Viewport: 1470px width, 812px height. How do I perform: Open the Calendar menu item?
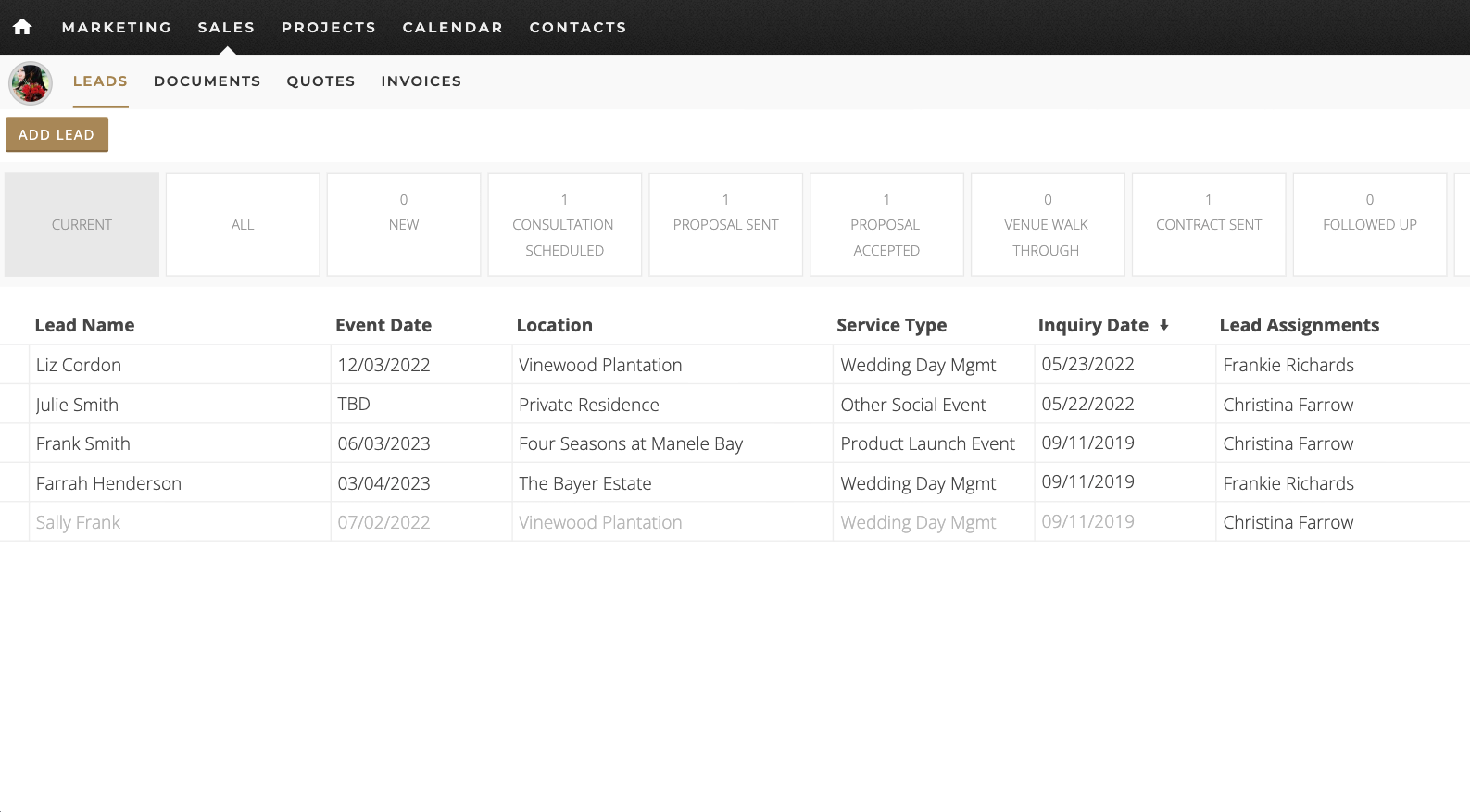coord(452,27)
